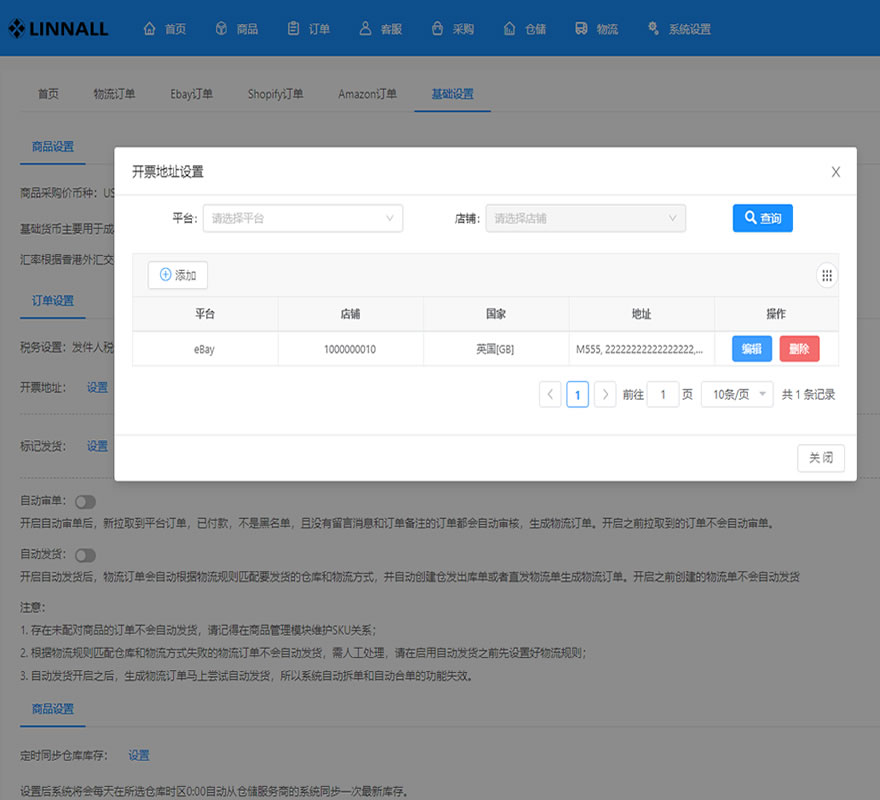Toggle the 自动审单 switch
Image resolution: width=880 pixels, height=800 pixels.
(85, 501)
